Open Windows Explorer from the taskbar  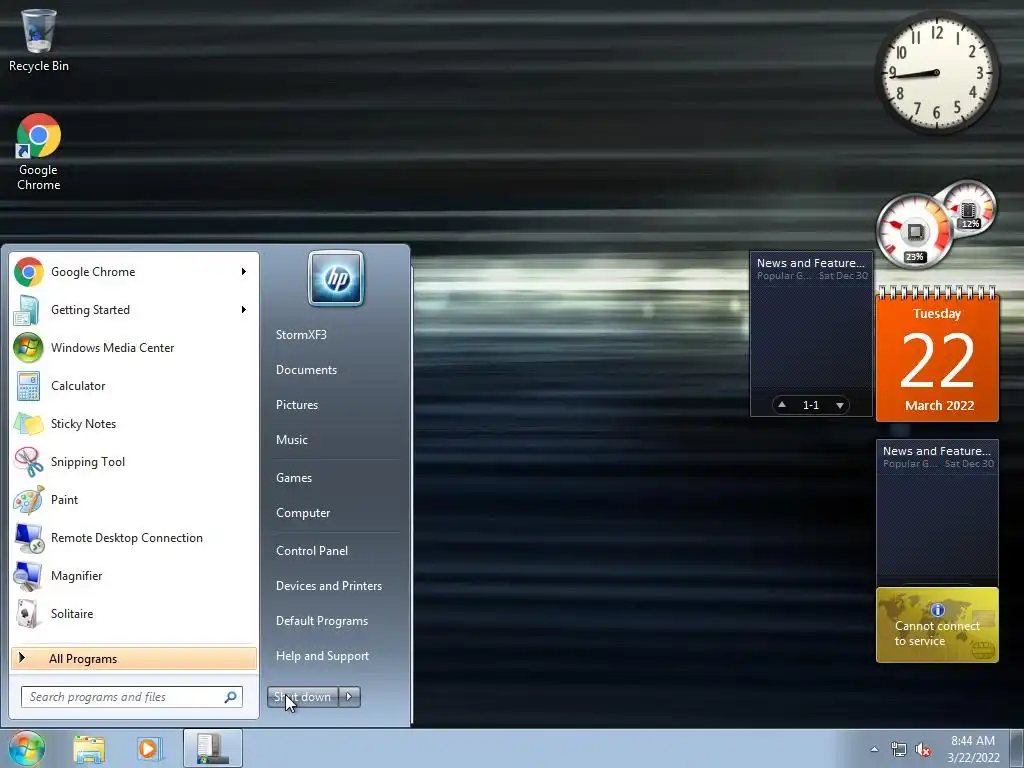coord(89,749)
